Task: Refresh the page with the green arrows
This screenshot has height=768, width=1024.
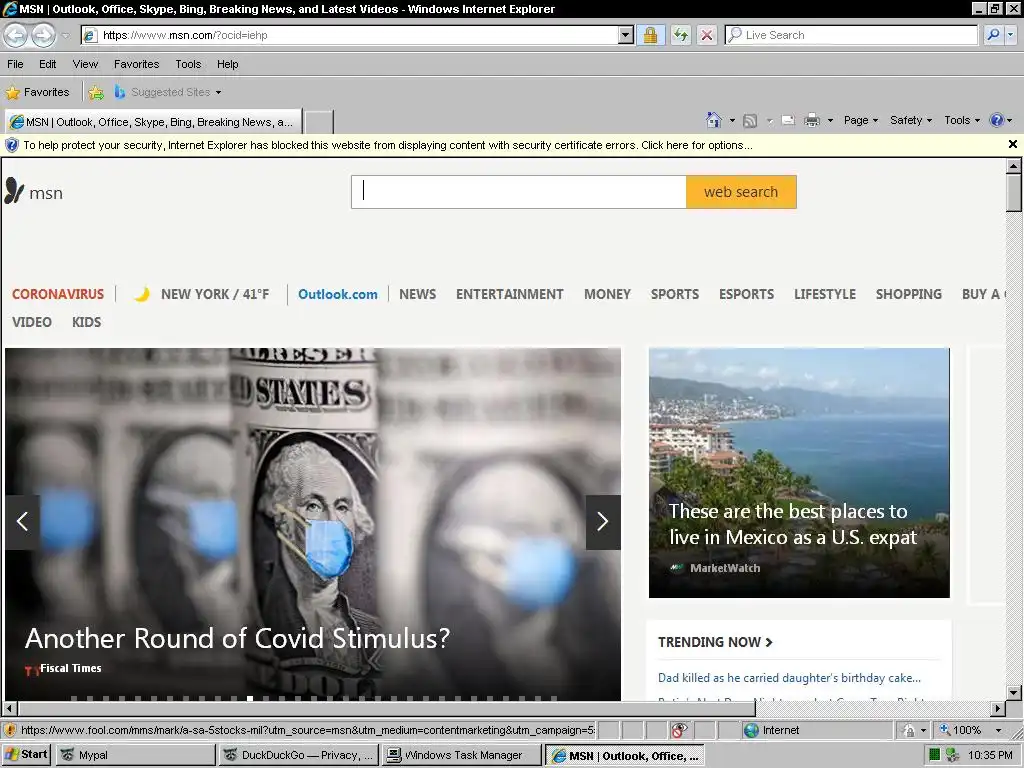Action: [x=680, y=35]
